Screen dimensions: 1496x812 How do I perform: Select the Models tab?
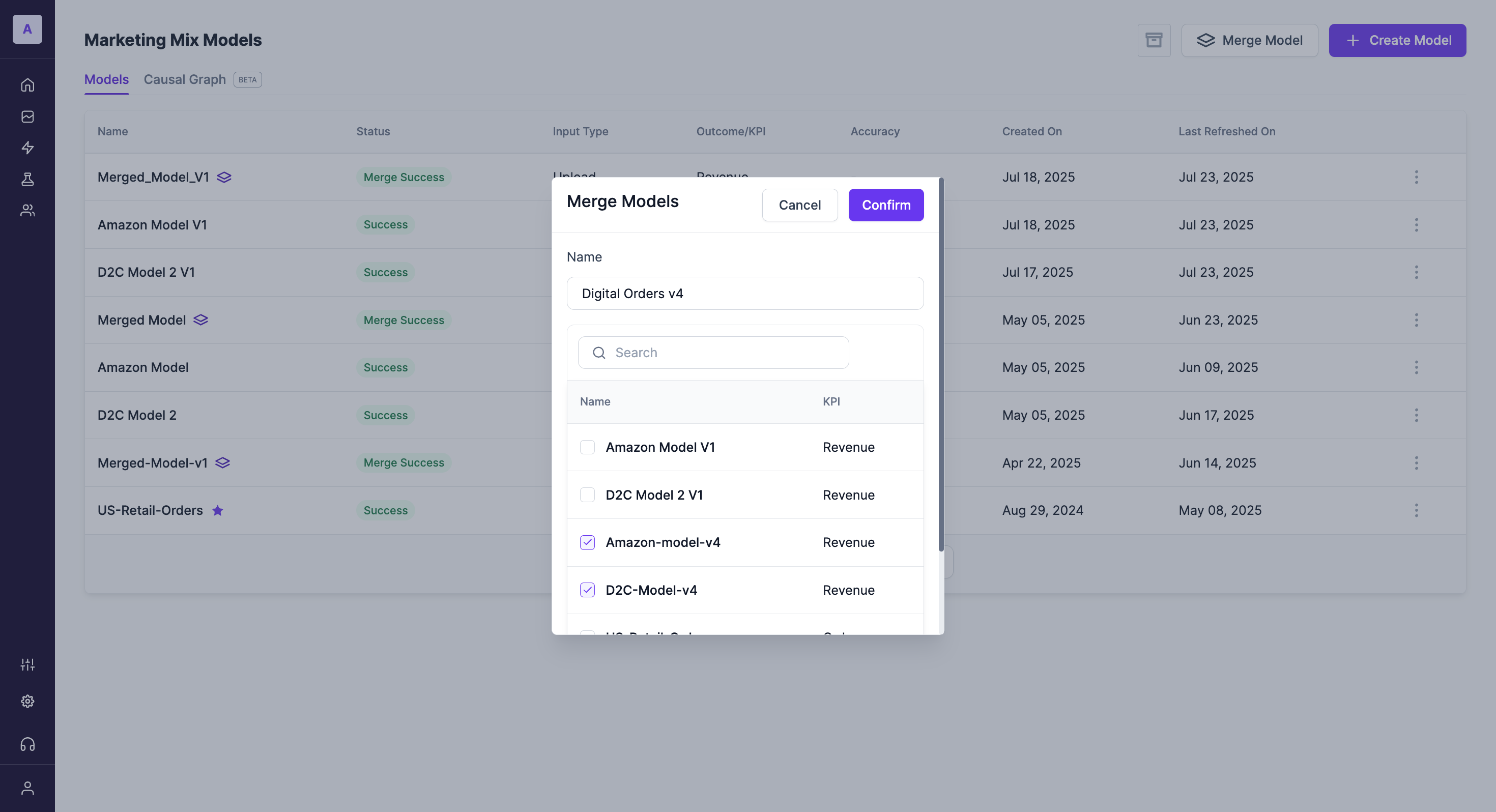[106, 79]
